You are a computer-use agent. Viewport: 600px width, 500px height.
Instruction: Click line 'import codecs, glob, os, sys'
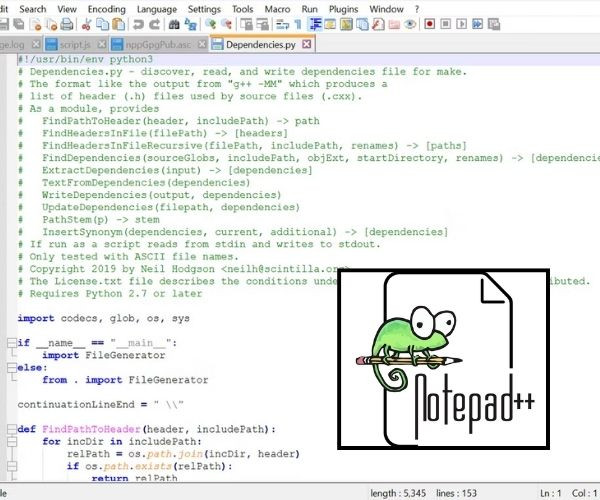click(x=103, y=318)
